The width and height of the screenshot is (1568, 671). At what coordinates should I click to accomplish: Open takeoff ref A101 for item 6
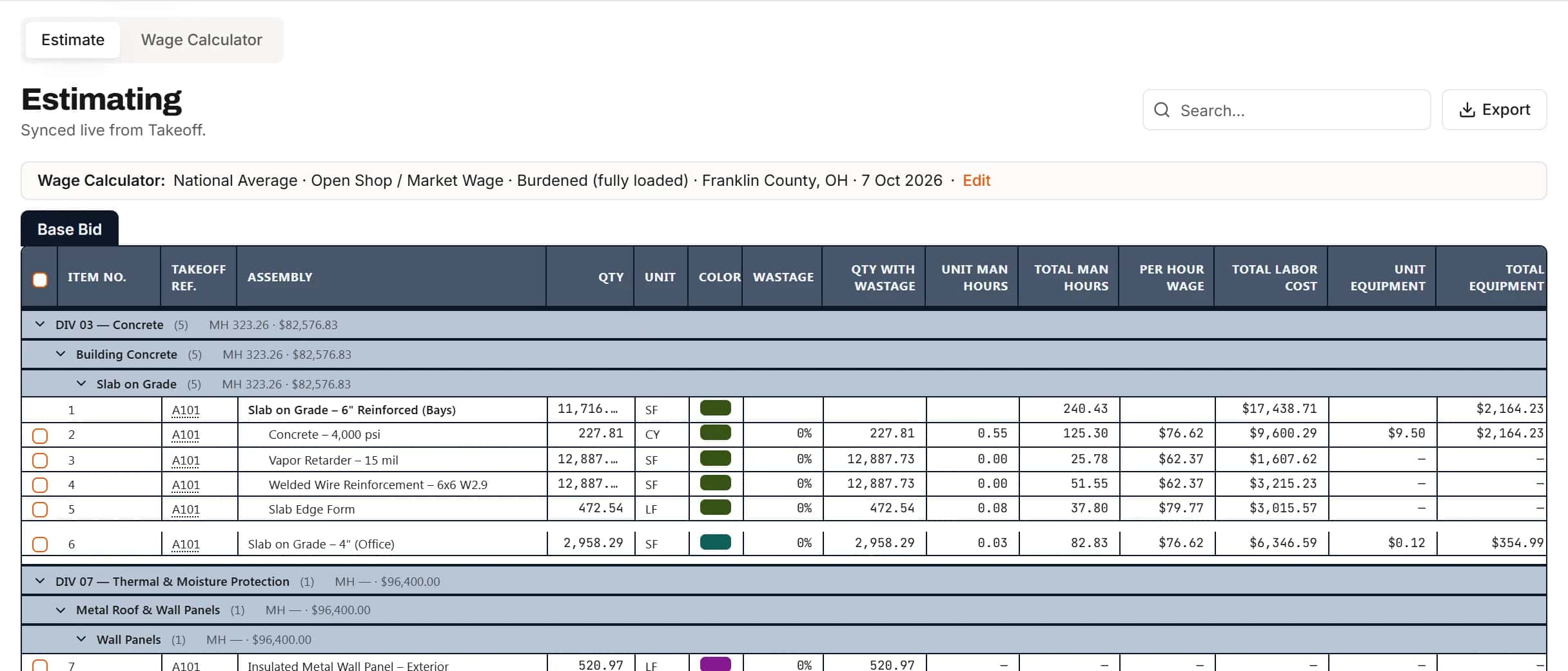coord(186,545)
